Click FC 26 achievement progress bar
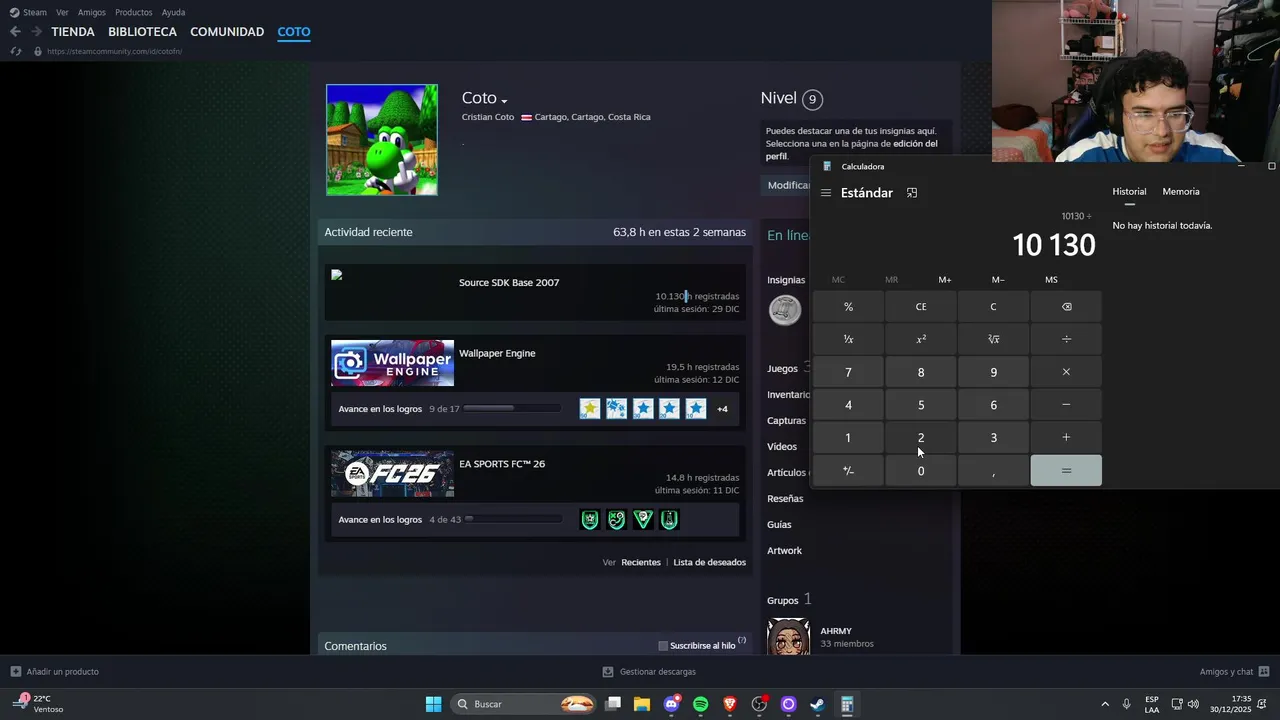This screenshot has width=1280, height=720. pyautogui.click(x=512, y=519)
